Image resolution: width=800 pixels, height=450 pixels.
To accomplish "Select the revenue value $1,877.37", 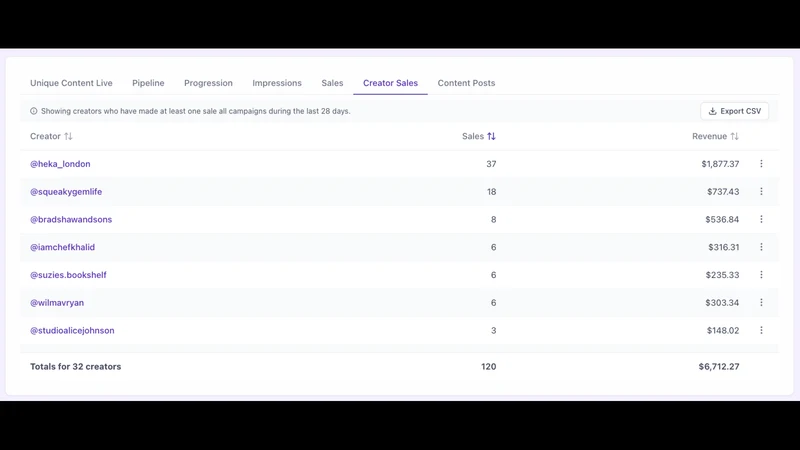I will pos(720,164).
